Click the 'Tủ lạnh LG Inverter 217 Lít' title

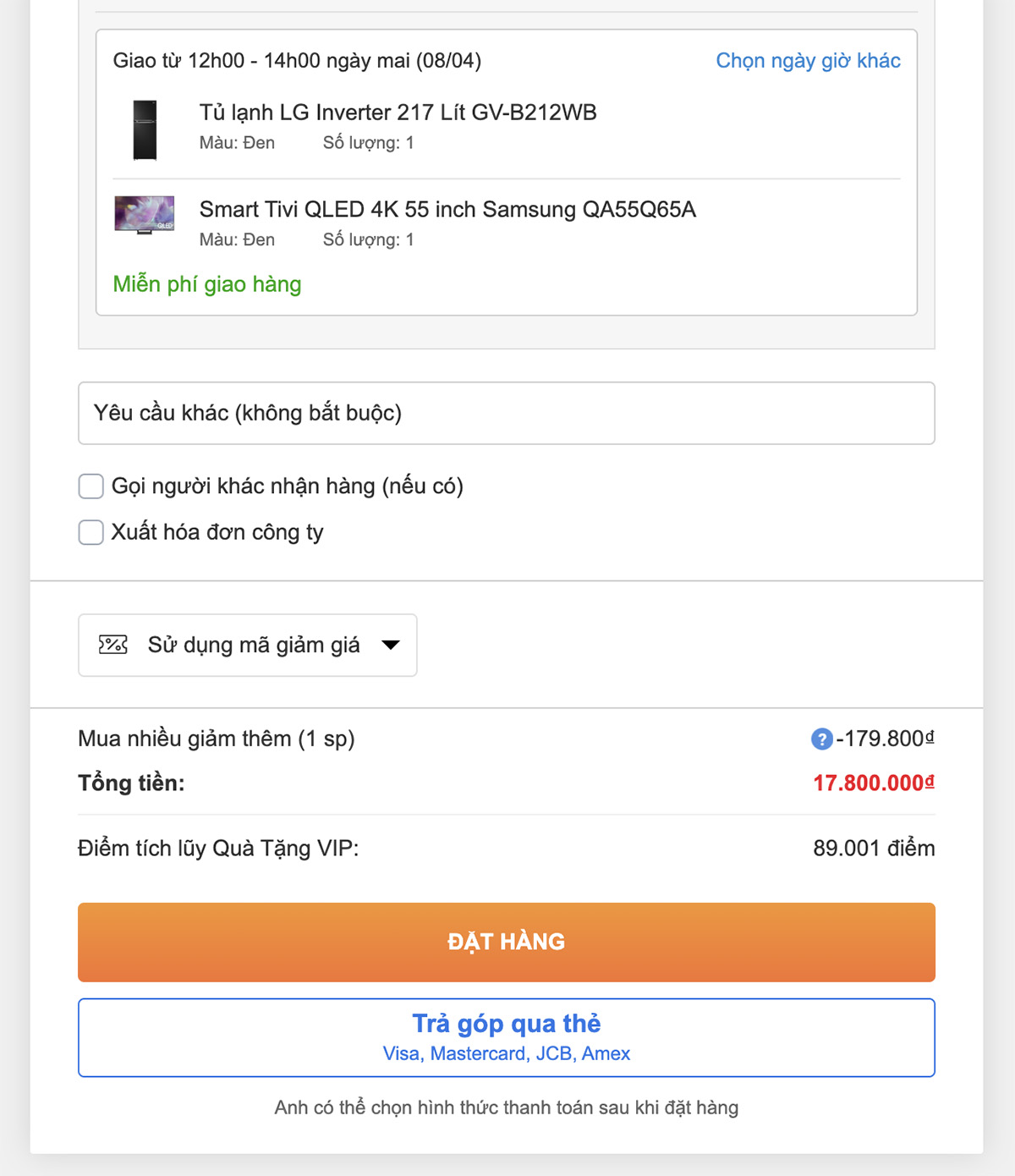(x=398, y=113)
